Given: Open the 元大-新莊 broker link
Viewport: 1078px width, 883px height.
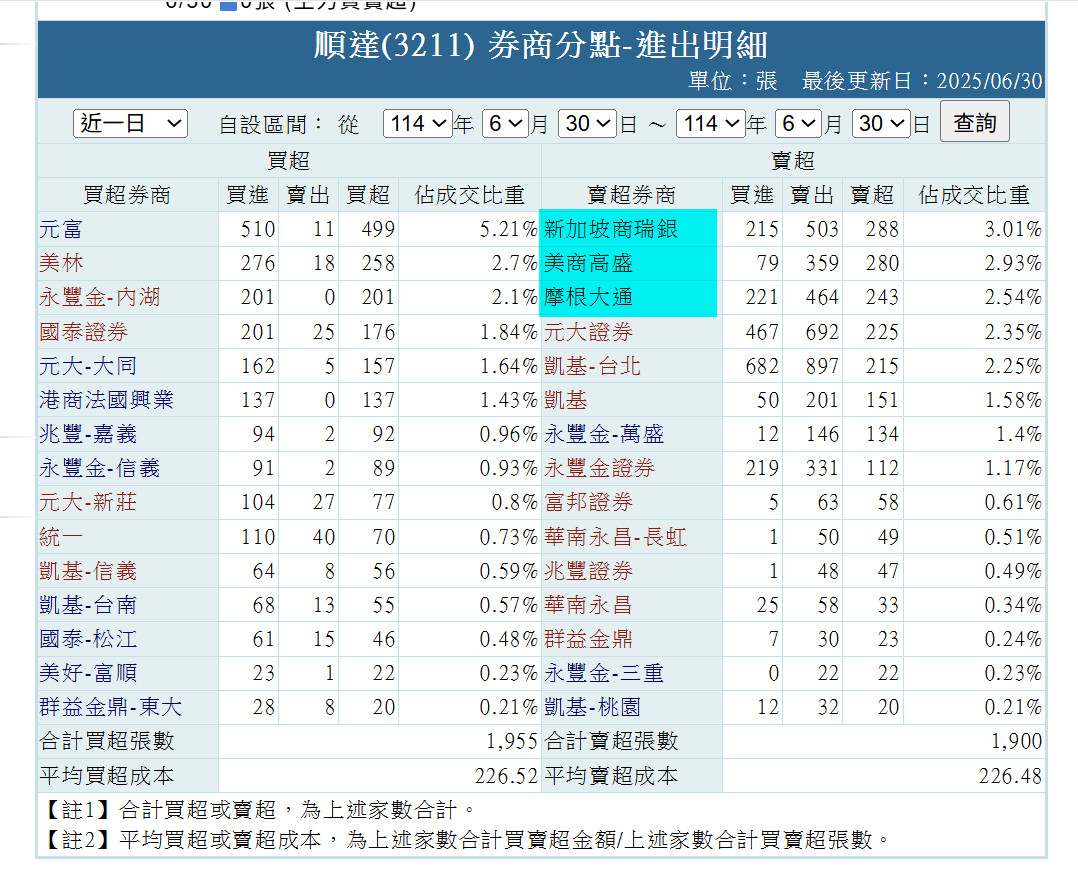Looking at the screenshot, I should point(88,502).
